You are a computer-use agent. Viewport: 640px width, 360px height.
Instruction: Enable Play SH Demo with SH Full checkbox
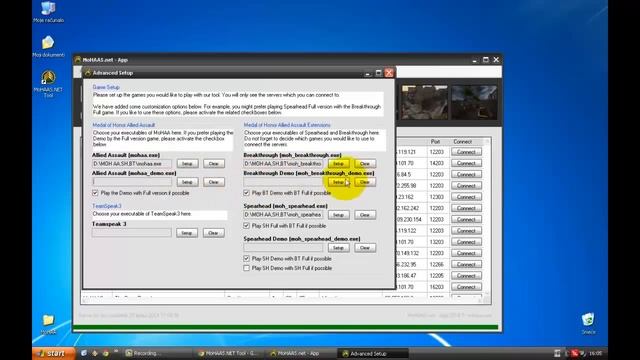tap(246, 268)
